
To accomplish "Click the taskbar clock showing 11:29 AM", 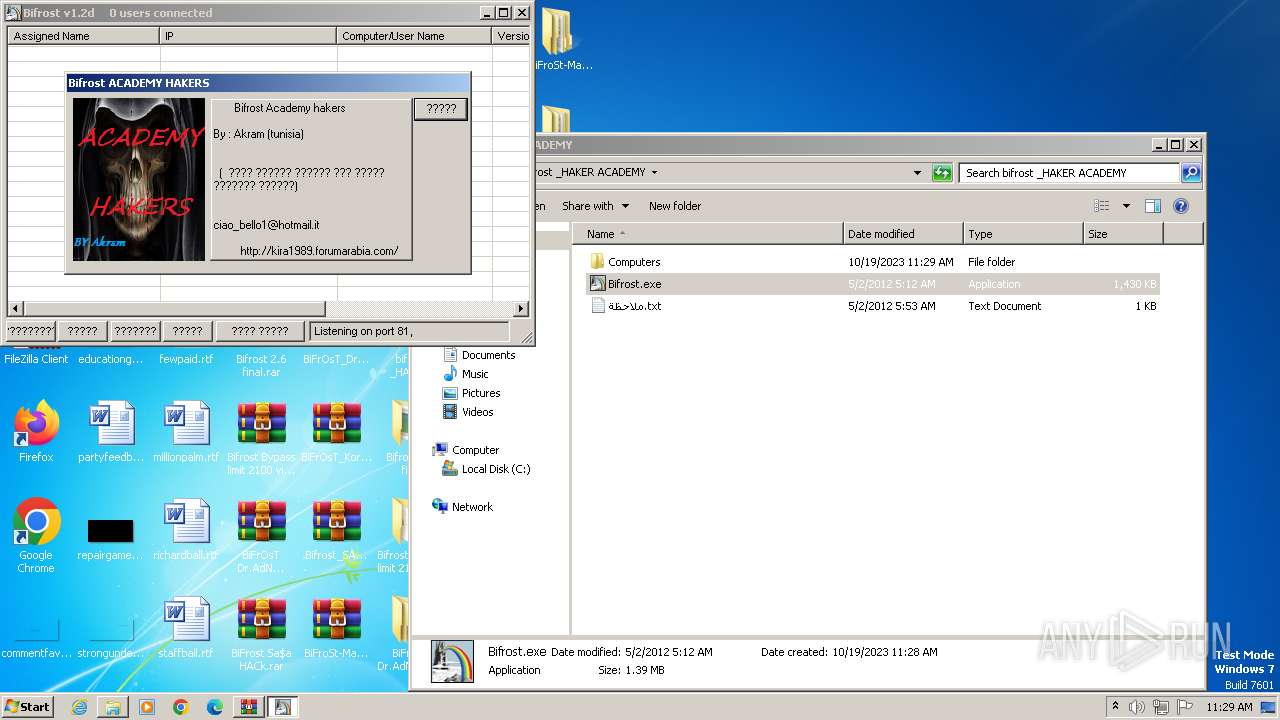I will pyautogui.click(x=1229, y=707).
